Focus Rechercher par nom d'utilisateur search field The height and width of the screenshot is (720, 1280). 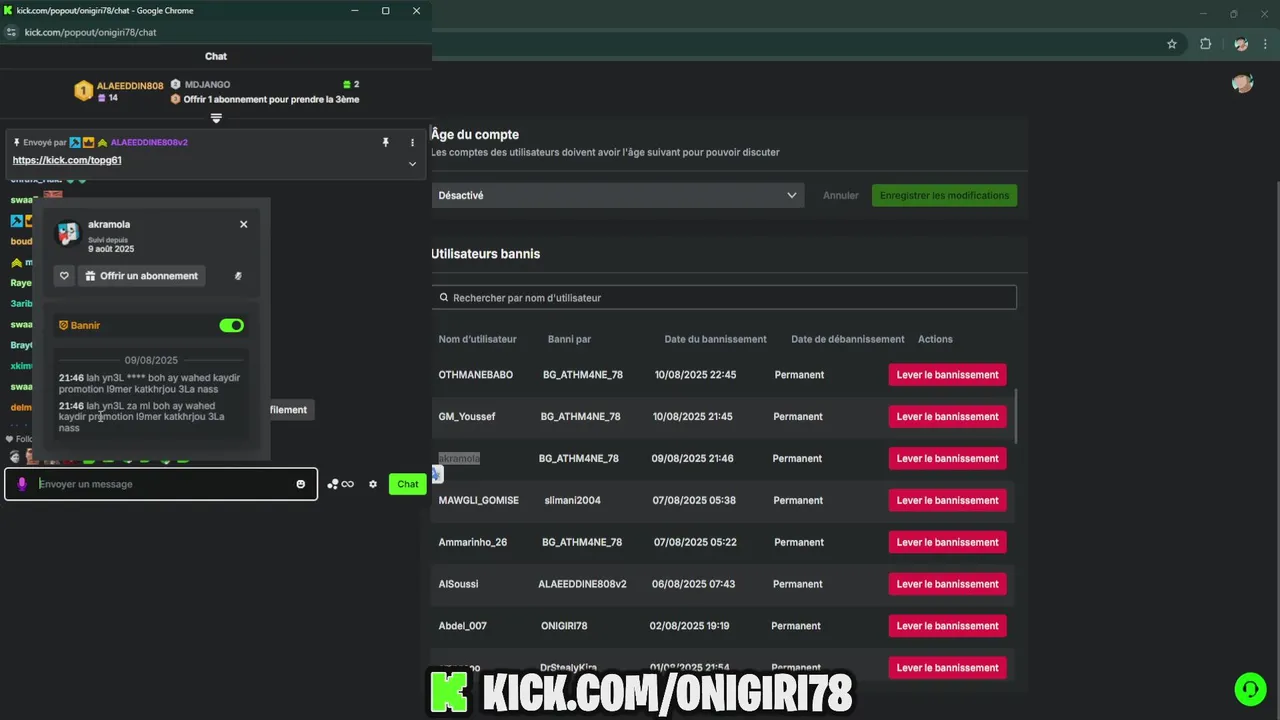[x=725, y=298]
